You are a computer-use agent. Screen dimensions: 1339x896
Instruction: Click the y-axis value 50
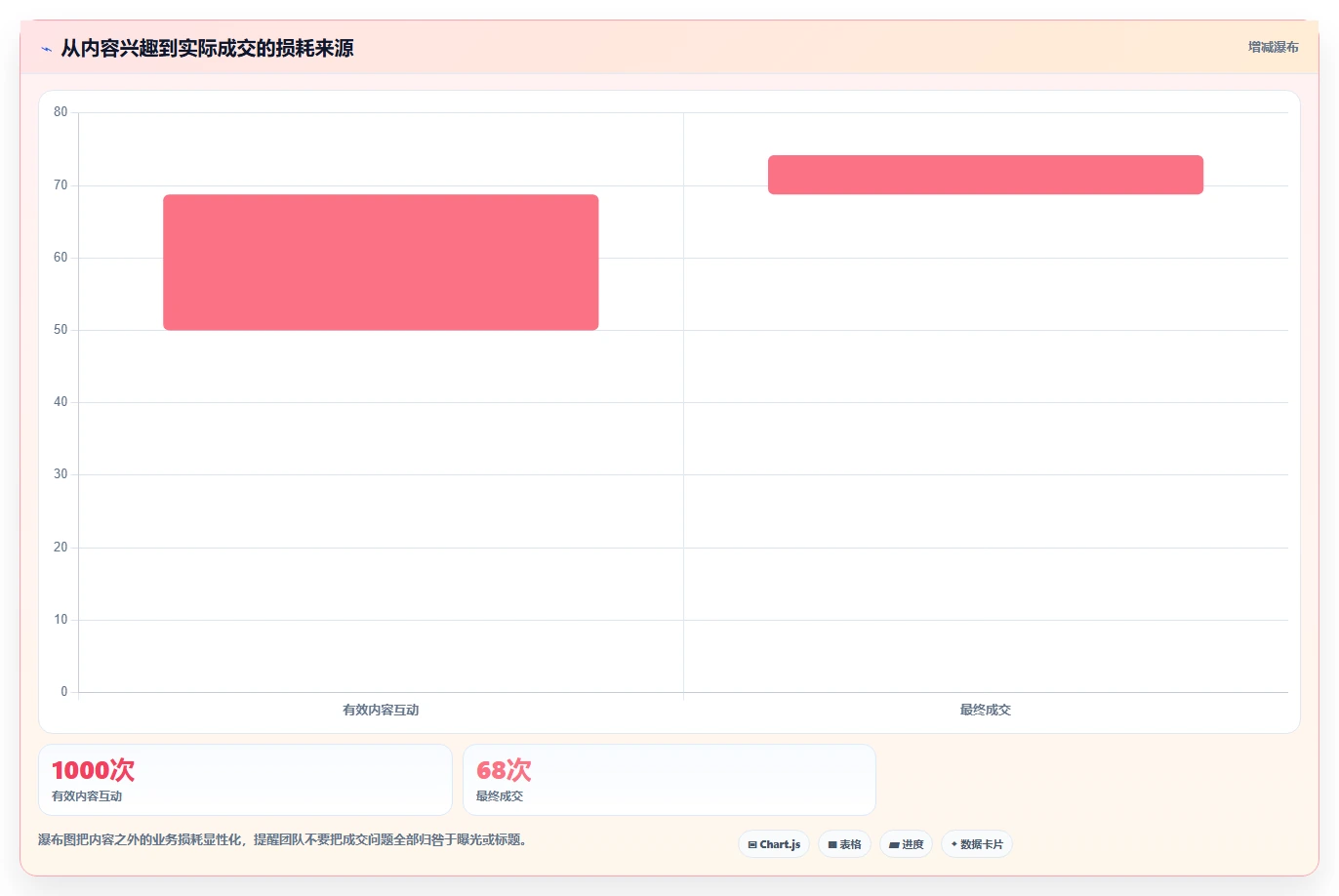(61, 330)
